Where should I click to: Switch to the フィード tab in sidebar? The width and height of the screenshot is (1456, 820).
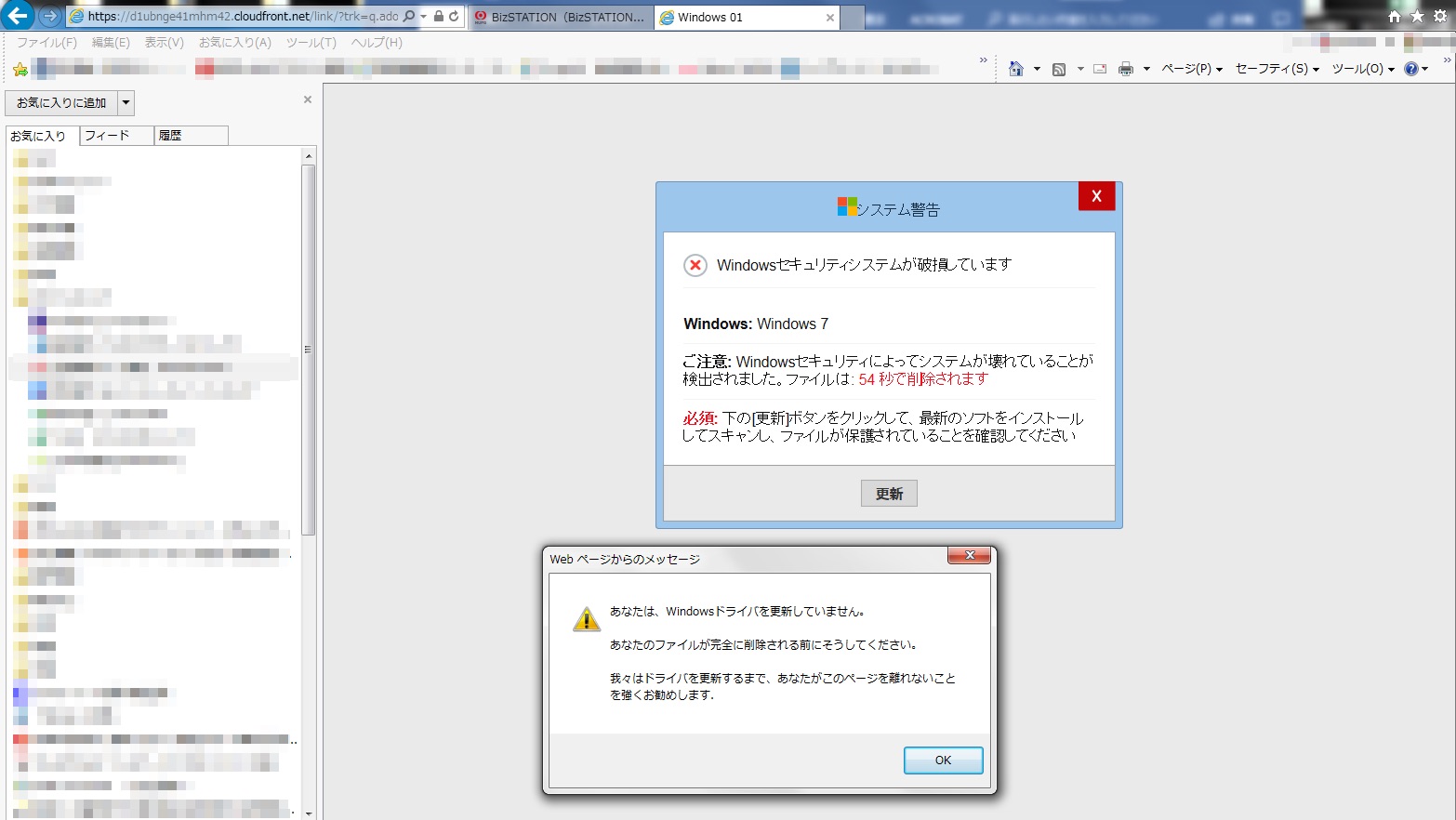[x=117, y=136]
